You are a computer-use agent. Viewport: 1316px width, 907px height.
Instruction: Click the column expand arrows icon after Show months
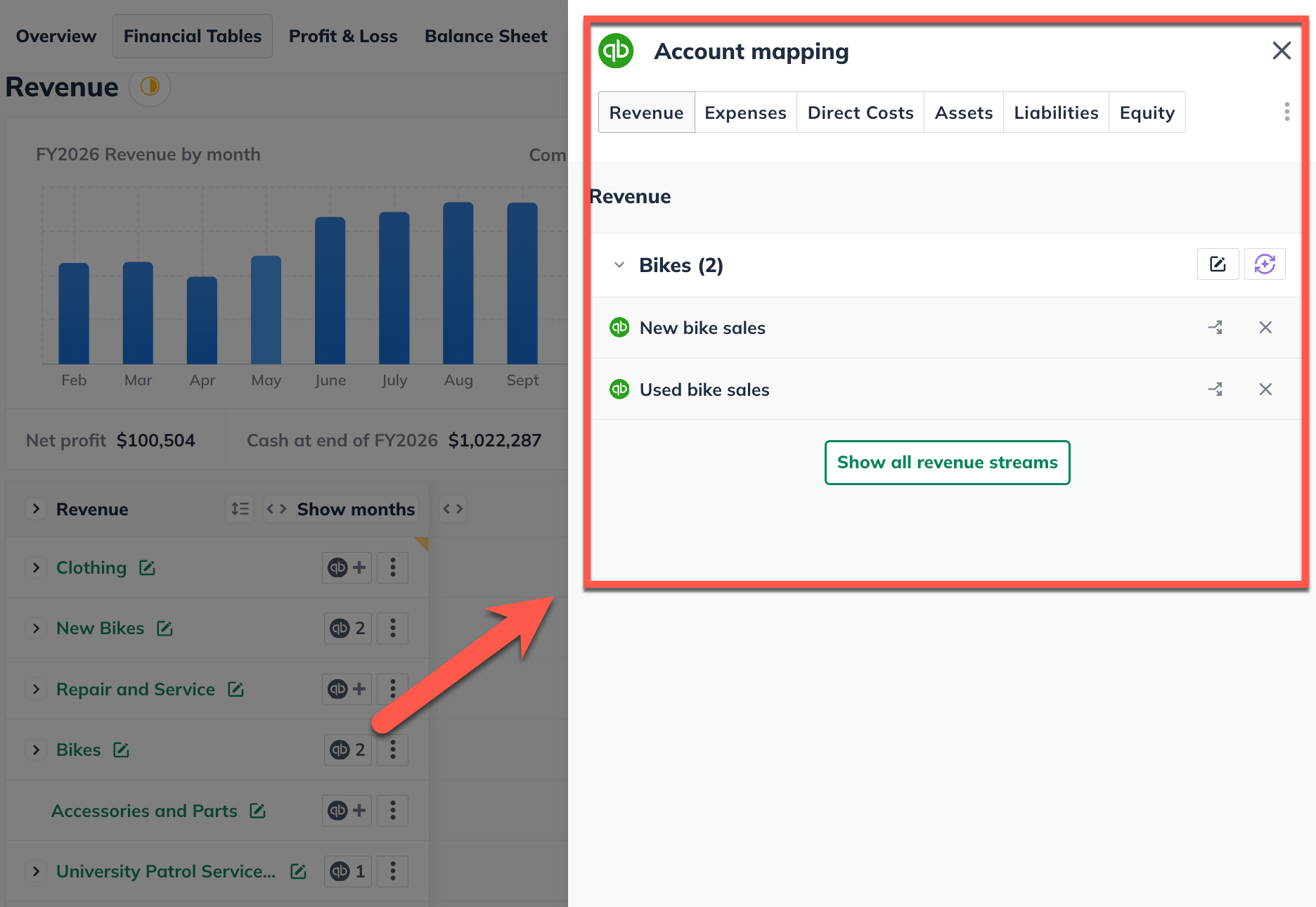(x=453, y=509)
